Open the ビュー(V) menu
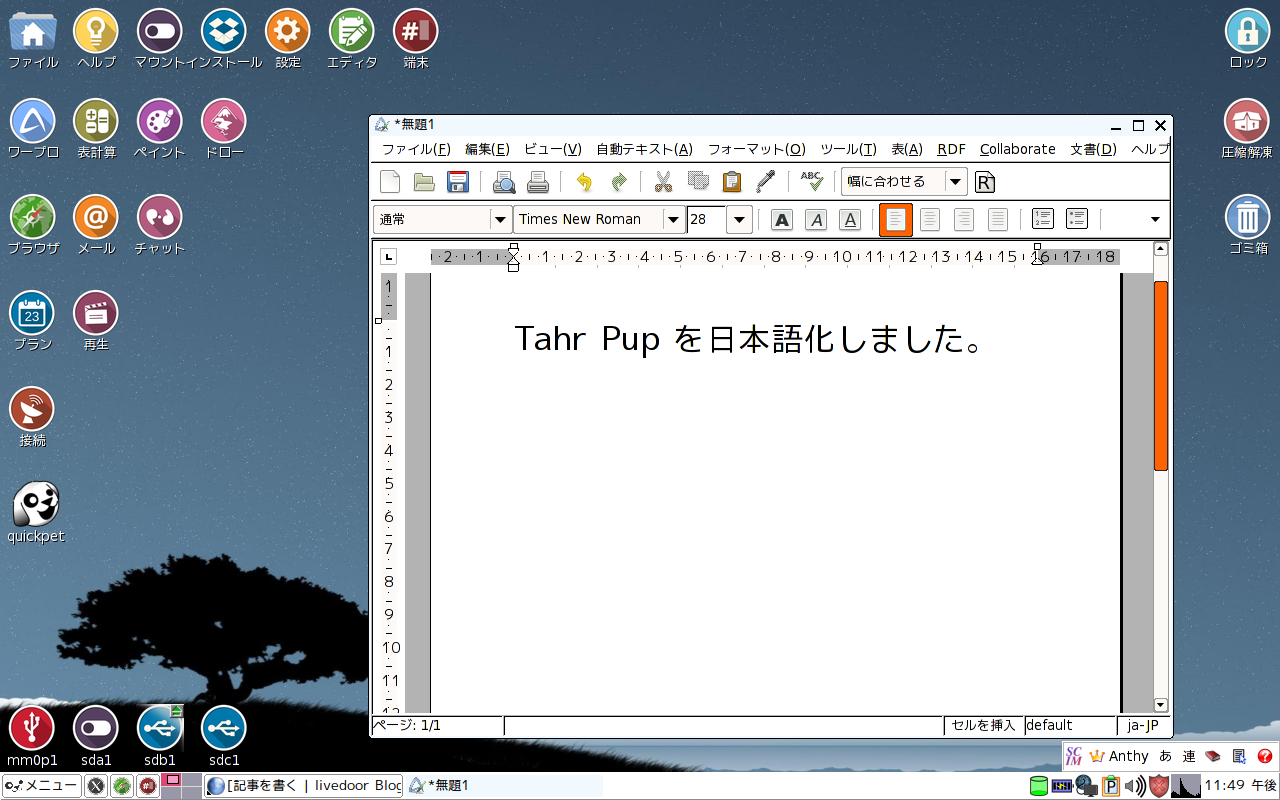 (x=553, y=149)
